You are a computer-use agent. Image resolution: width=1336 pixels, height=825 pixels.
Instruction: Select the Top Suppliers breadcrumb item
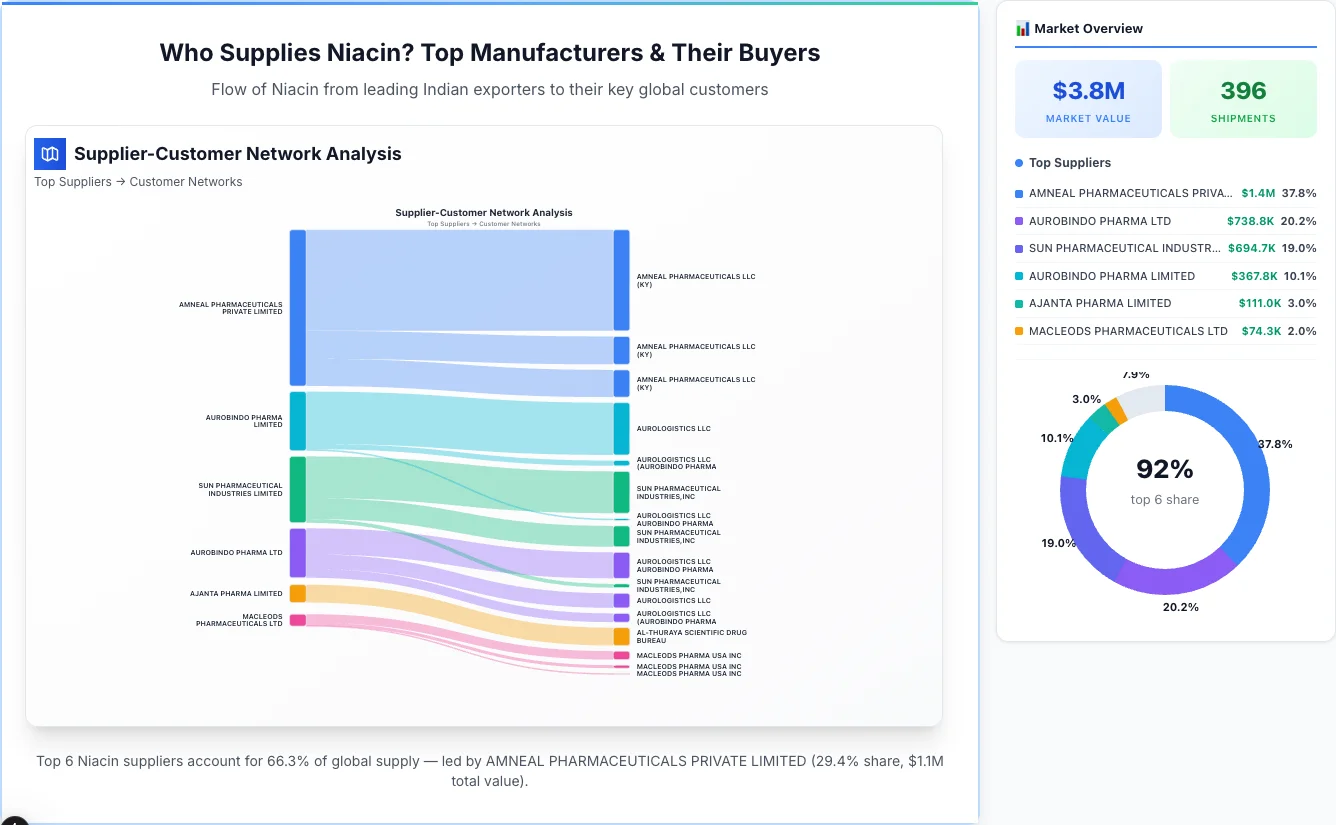[72, 181]
